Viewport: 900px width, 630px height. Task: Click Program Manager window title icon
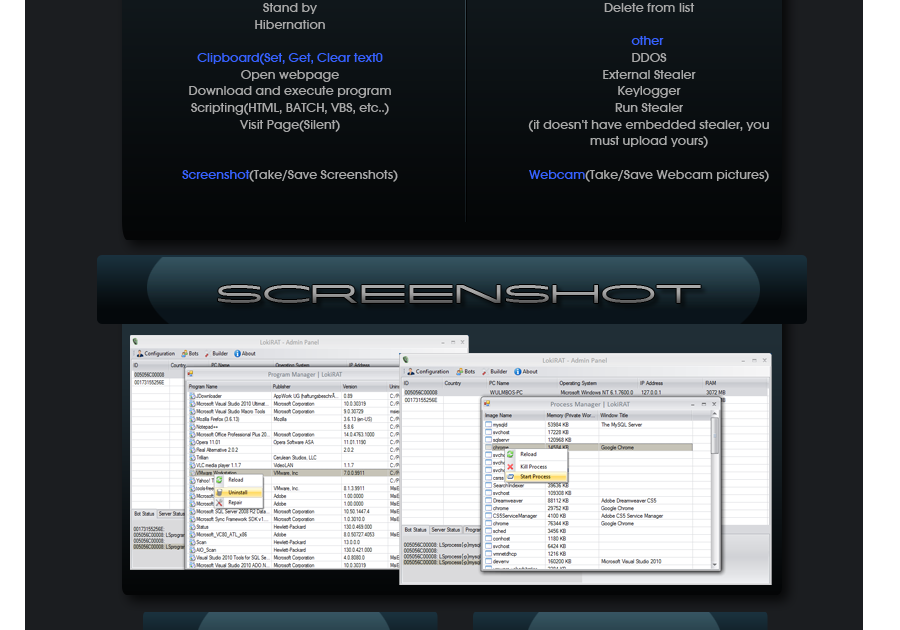click(191, 374)
